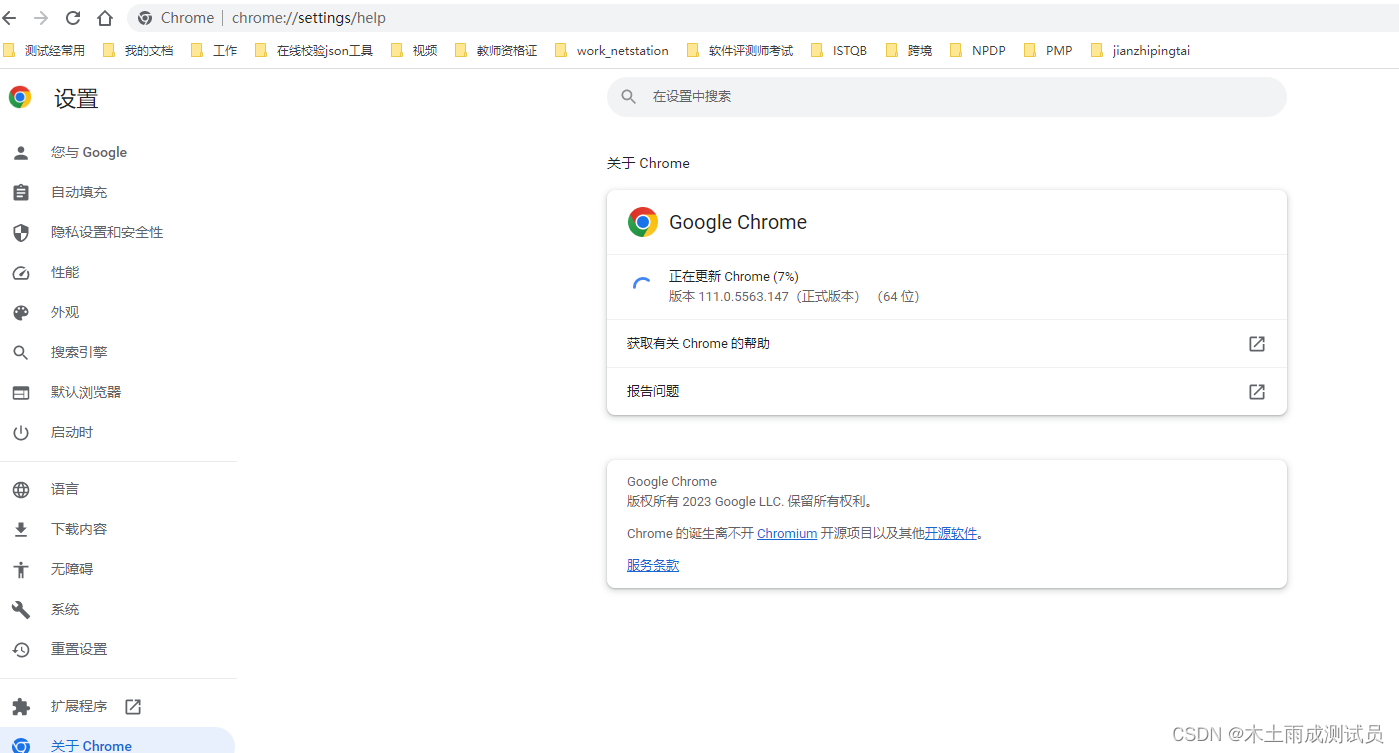The width and height of the screenshot is (1399, 753).
Task: Open the ISTQB bookmark folder
Action: (839, 50)
